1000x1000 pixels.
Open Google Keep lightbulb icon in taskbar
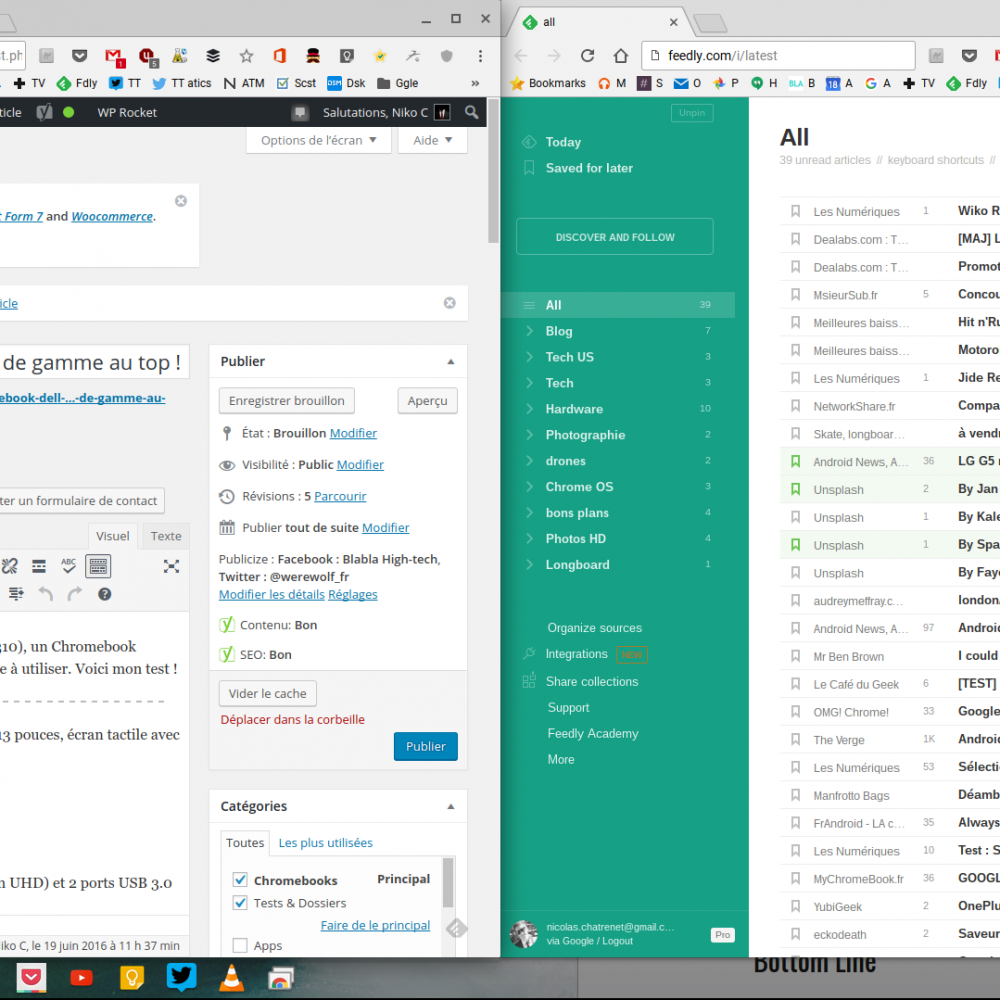[x=131, y=977]
